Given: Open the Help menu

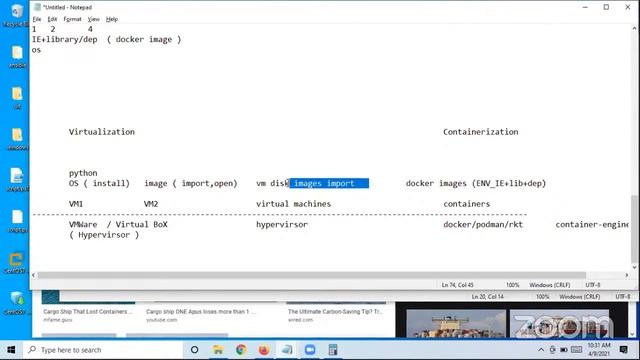Looking at the screenshot, I should 111,19.
